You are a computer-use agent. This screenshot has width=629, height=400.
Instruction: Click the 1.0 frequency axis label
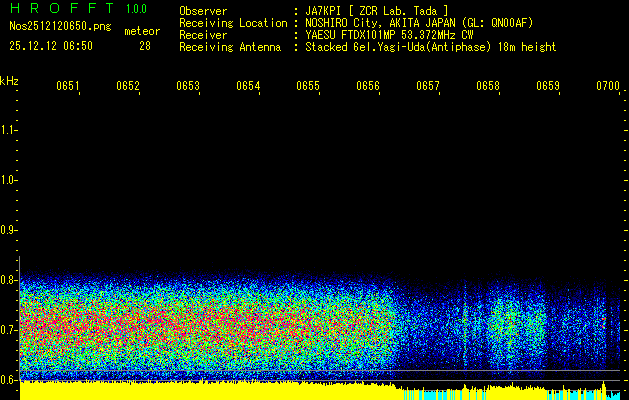click(9, 180)
